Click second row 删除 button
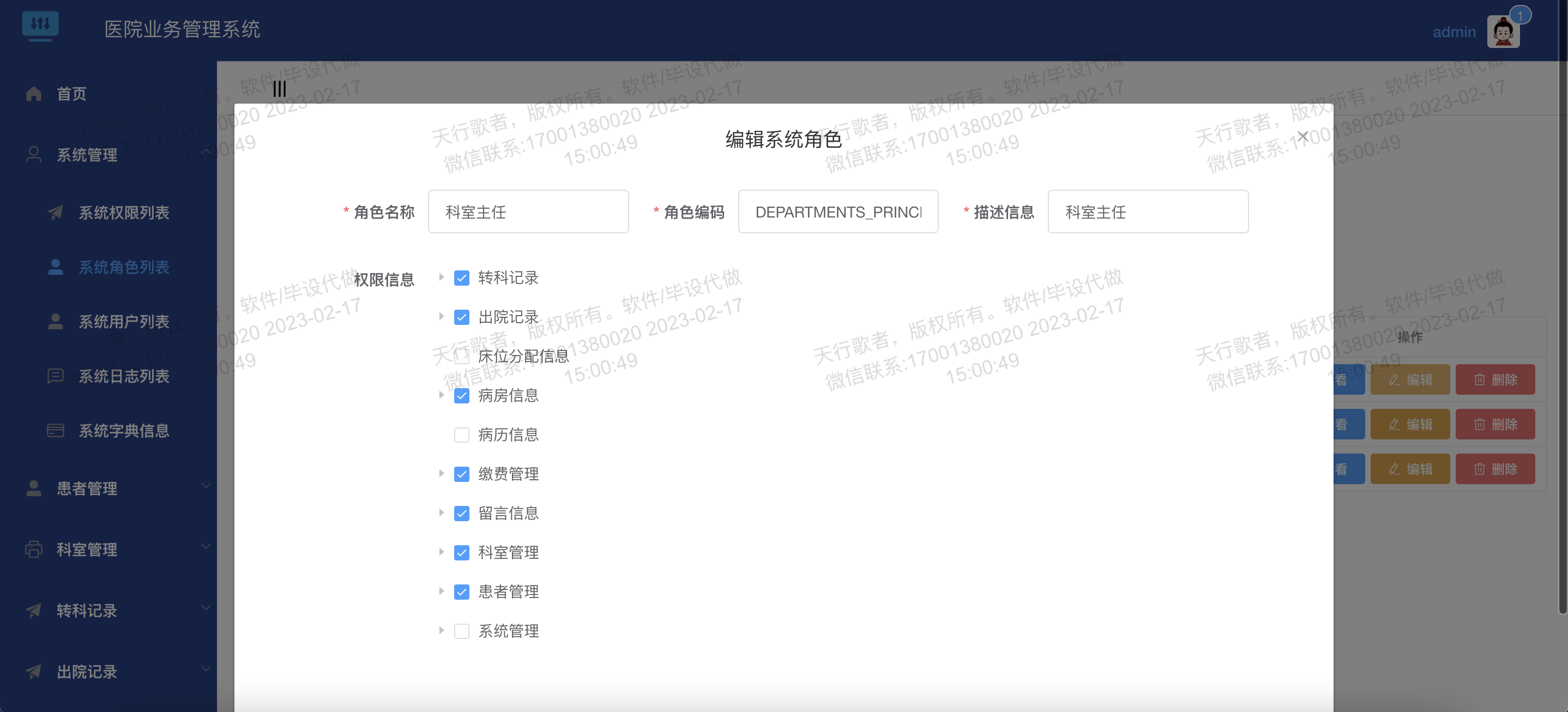 click(x=1495, y=424)
